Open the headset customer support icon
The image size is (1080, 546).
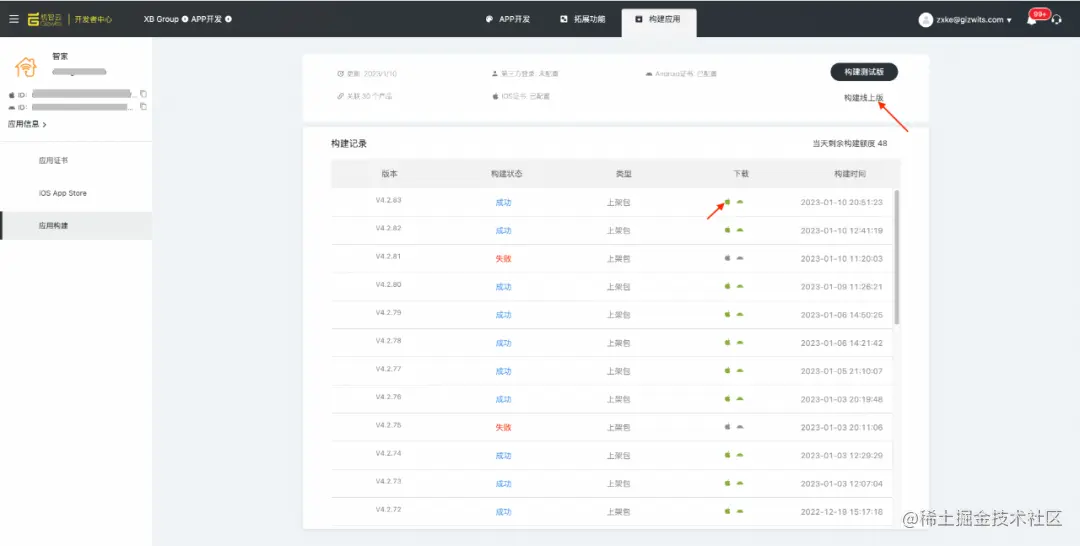click(x=1057, y=20)
